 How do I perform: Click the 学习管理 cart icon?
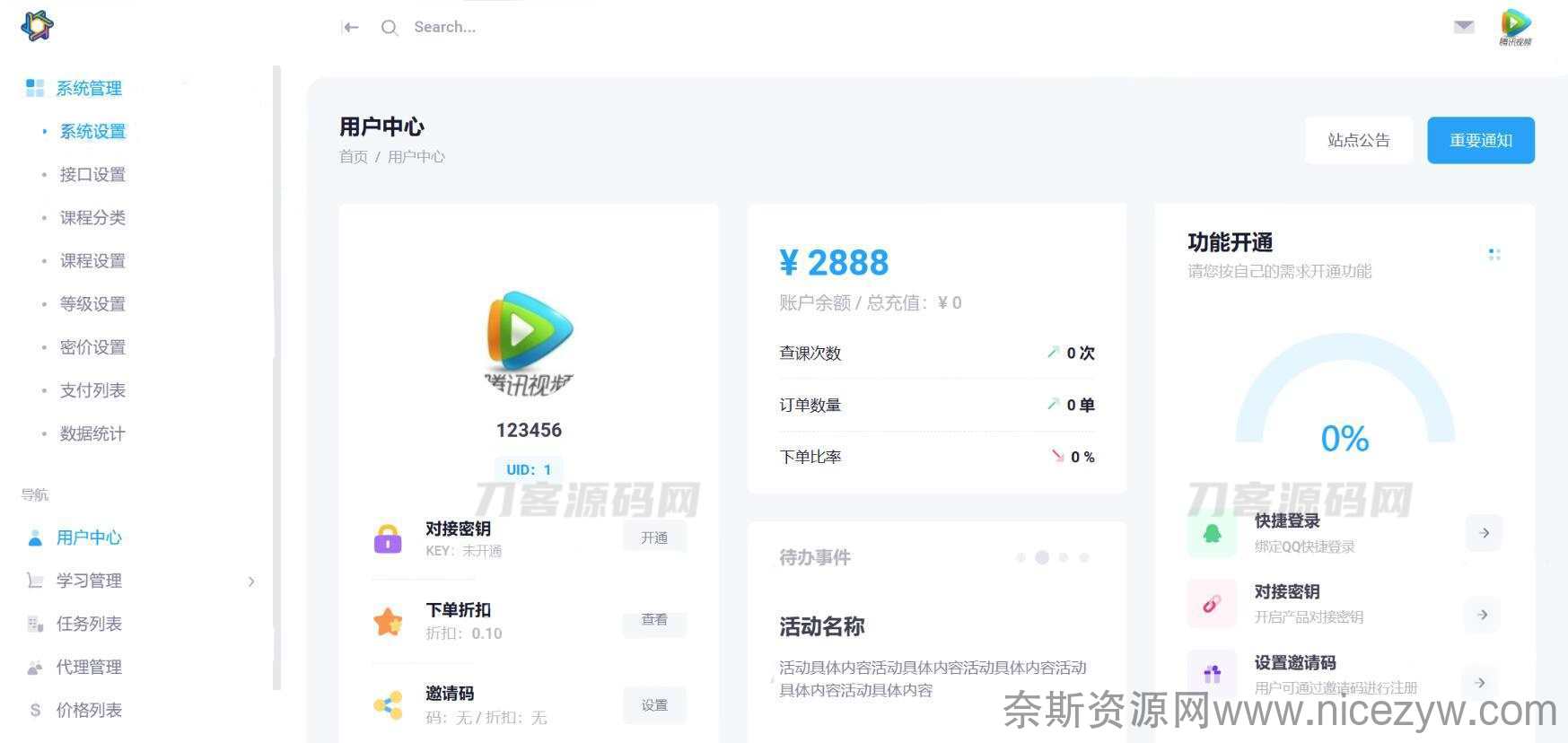click(35, 581)
